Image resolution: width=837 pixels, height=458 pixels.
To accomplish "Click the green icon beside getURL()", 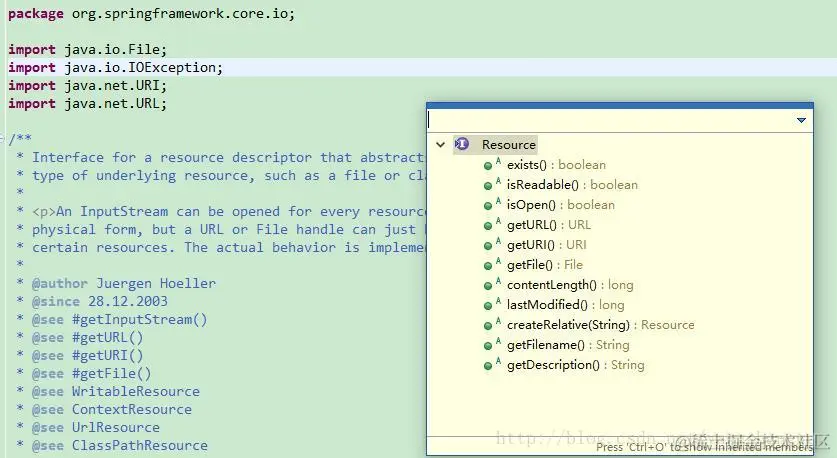I will tap(488, 226).
